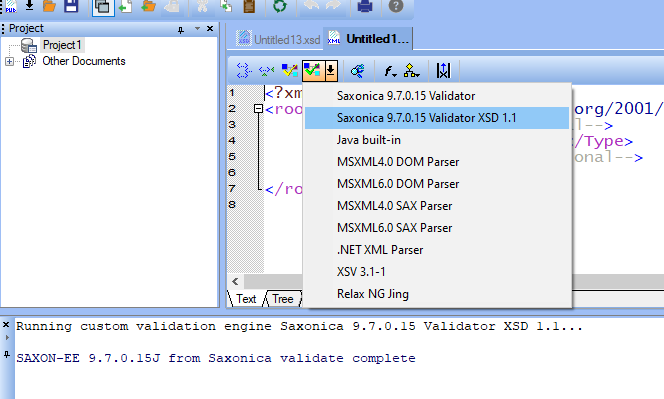Screen dimensions: 664x399
Task: Select Saxonica 9.7.0.15 Validator XSD 1.1
Action: 437,118
